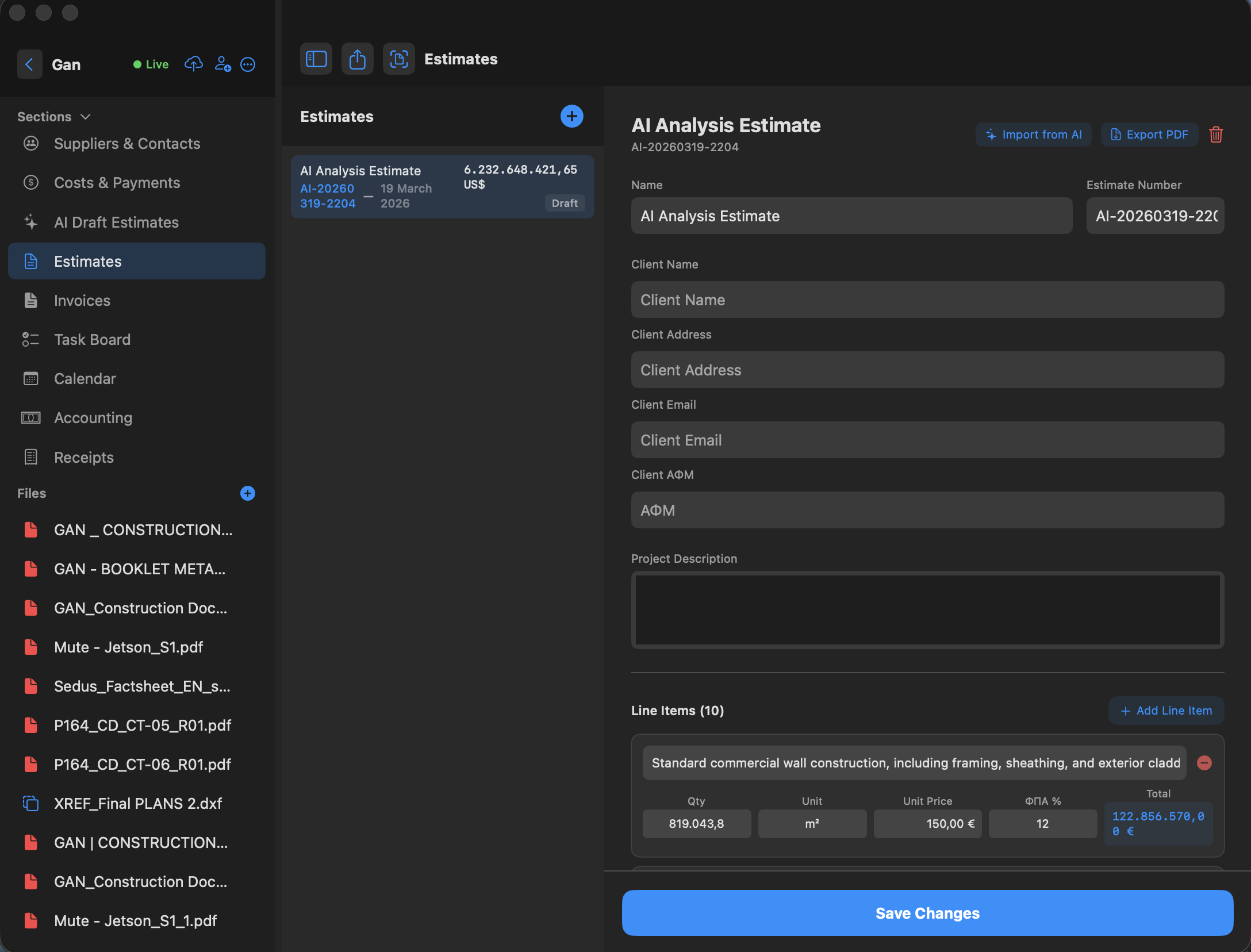Click the document scan icon in toolbar
Screen dimensions: 1251x952
pos(399,59)
